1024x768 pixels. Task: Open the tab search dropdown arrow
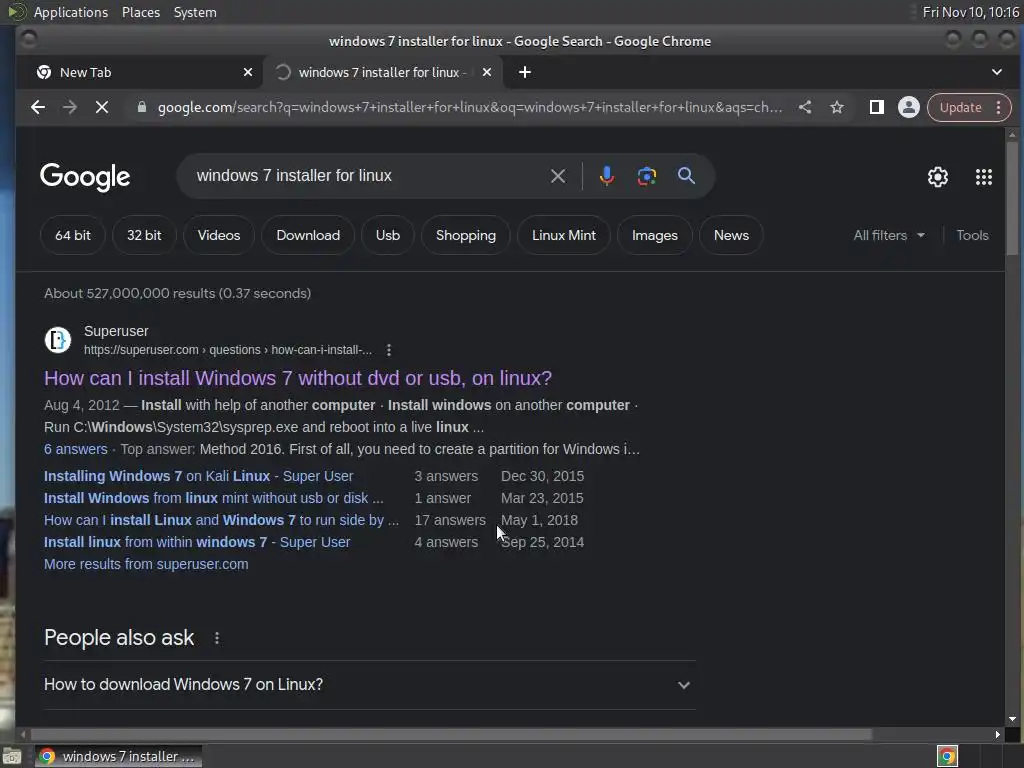tap(997, 72)
